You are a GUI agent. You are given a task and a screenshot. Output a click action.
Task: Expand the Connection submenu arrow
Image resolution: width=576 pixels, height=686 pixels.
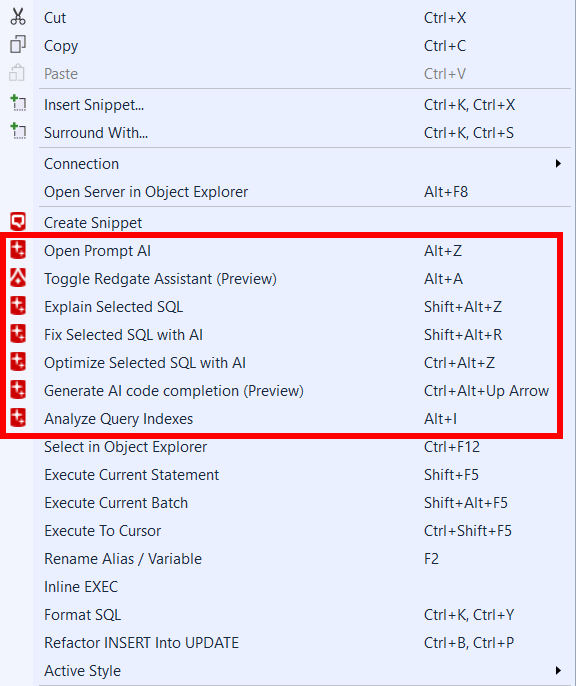coord(558,164)
